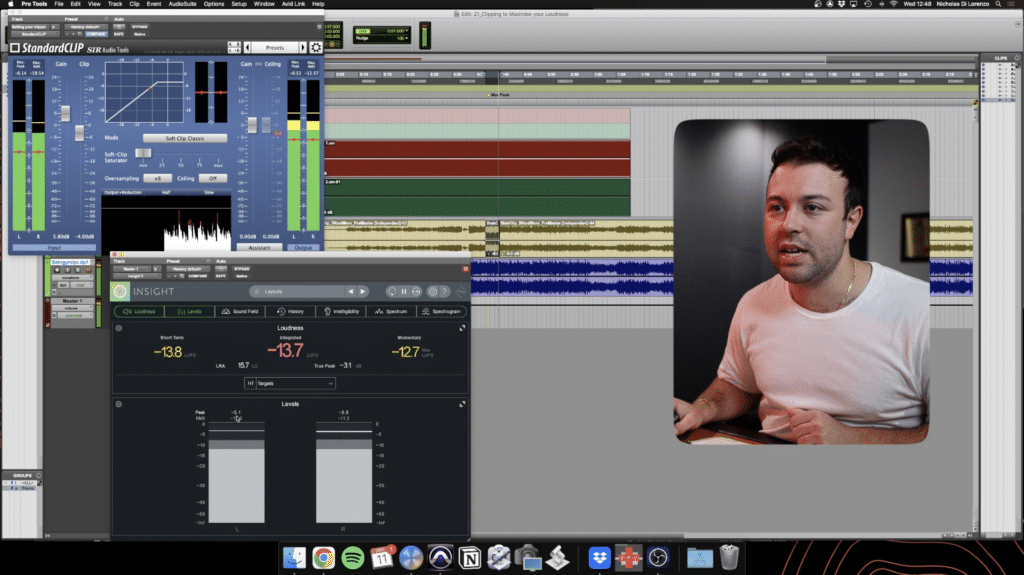The image size is (1024, 575).
Task: Open StandardCLIP plugin insert selector
Action: click(x=35, y=34)
